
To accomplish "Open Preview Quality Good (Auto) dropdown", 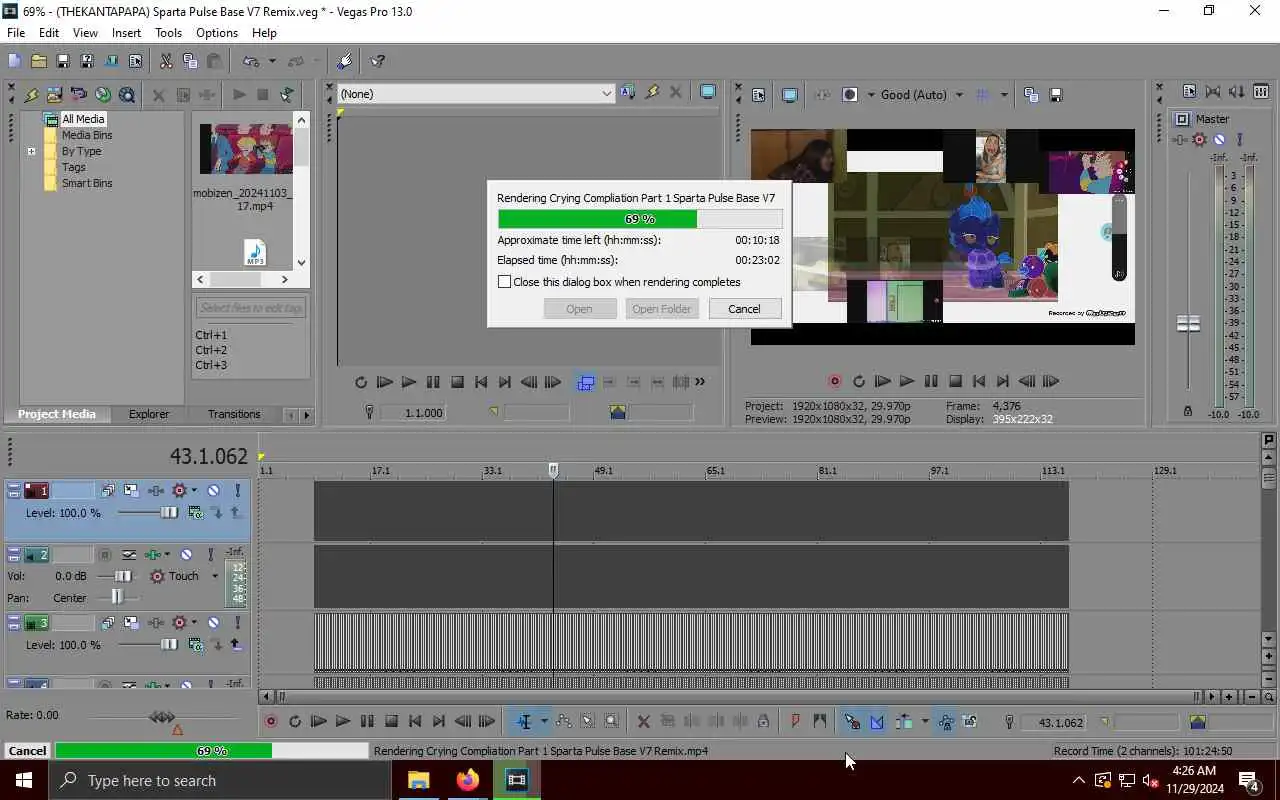I will click(x=959, y=95).
